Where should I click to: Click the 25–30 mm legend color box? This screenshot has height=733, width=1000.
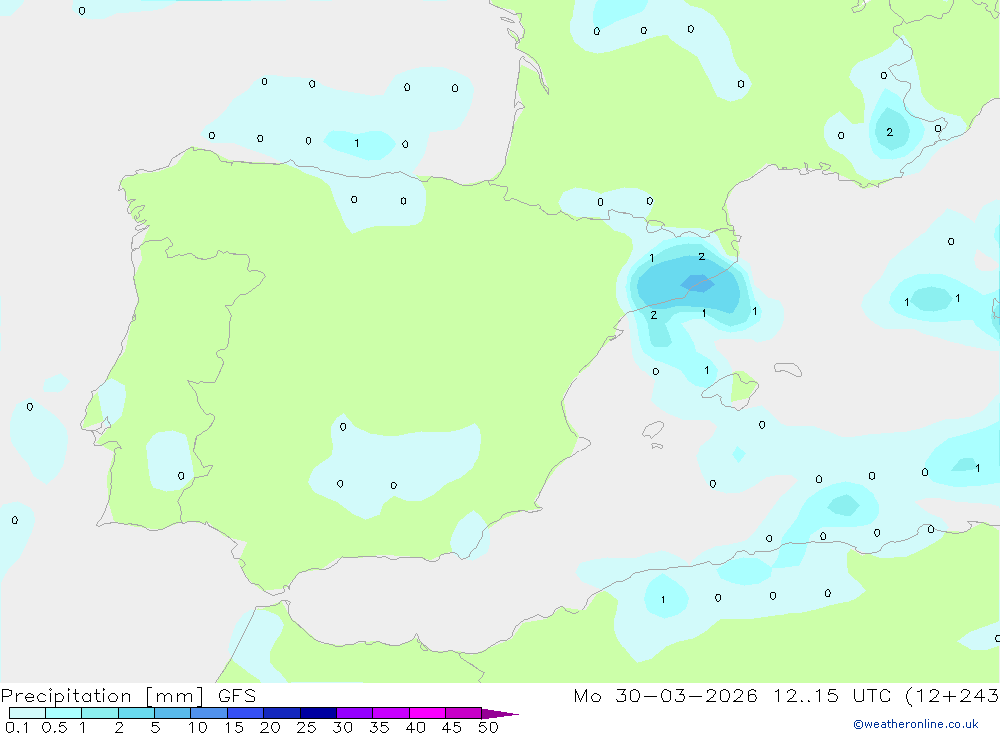coord(318,713)
